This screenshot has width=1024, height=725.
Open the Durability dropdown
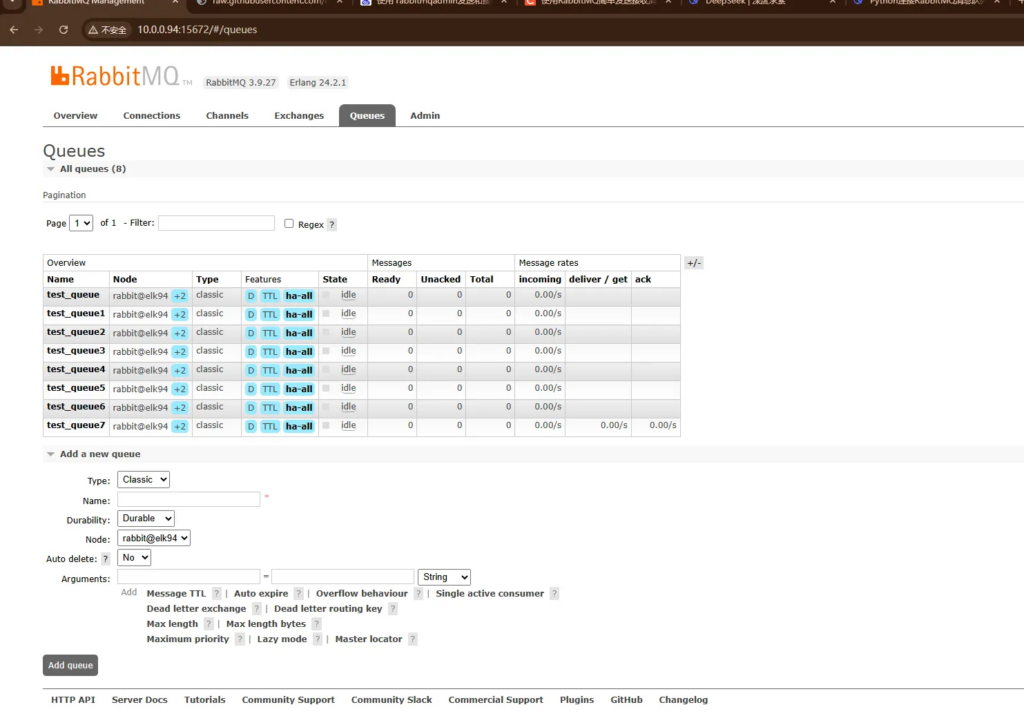[x=145, y=519]
